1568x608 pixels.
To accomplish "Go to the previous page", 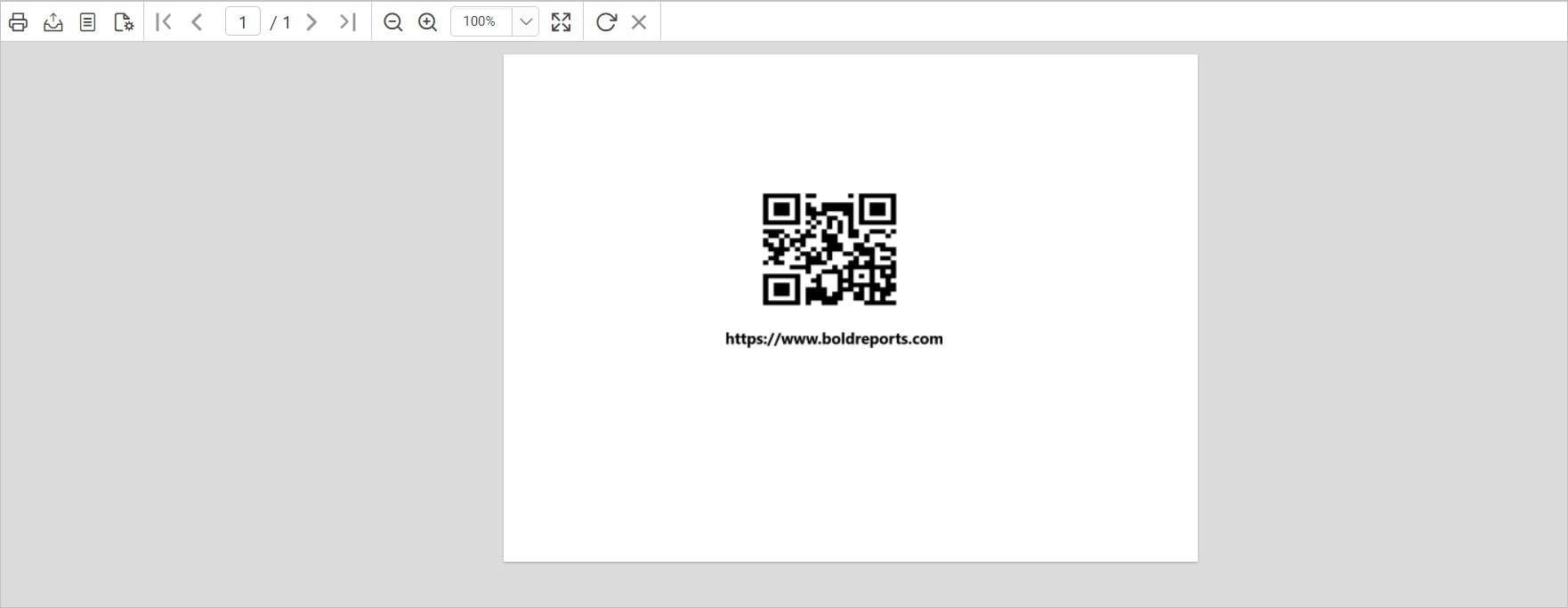I will pos(198,22).
